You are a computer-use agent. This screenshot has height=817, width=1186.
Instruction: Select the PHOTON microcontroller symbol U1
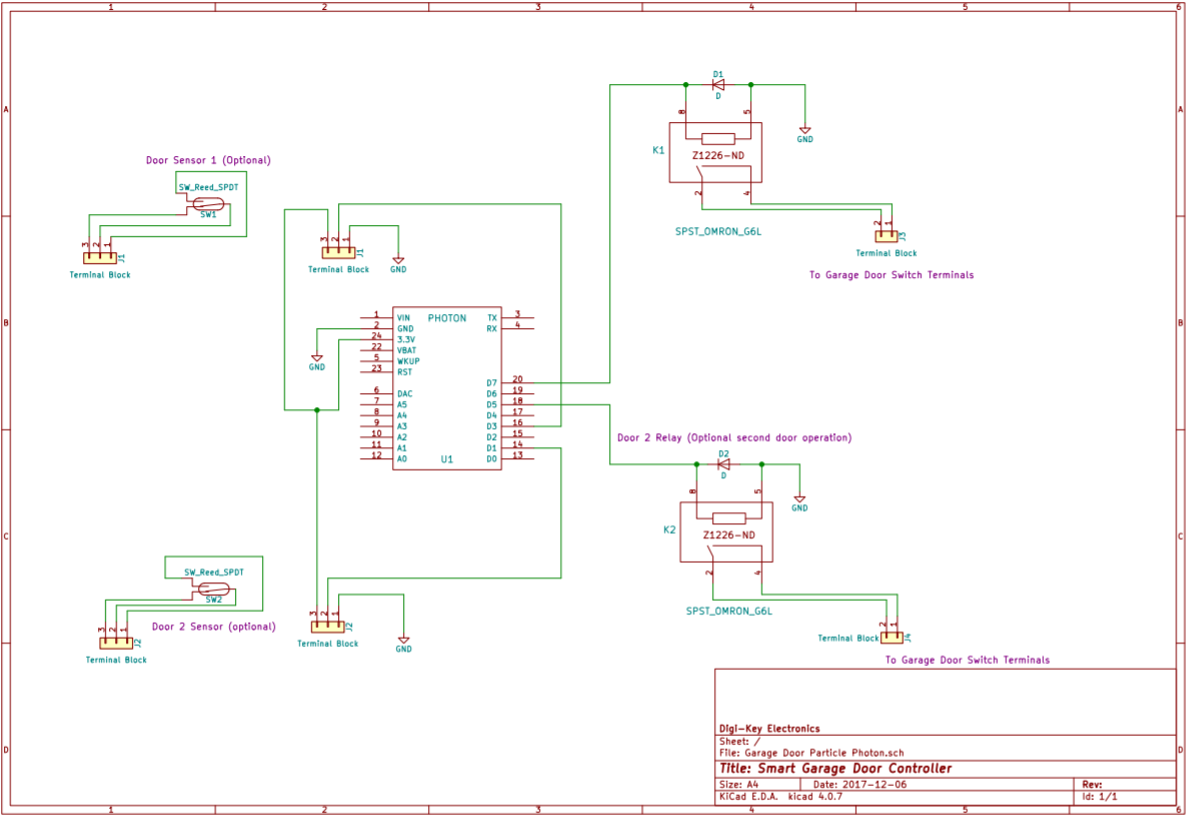pyautogui.click(x=447, y=390)
